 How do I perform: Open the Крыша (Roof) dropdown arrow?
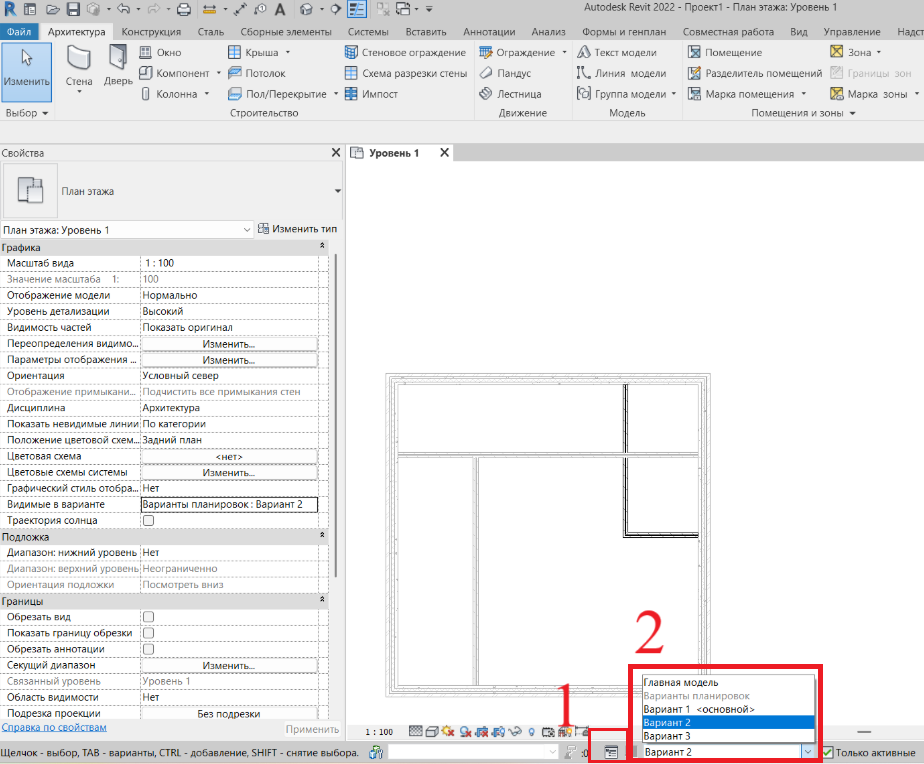pos(288,52)
